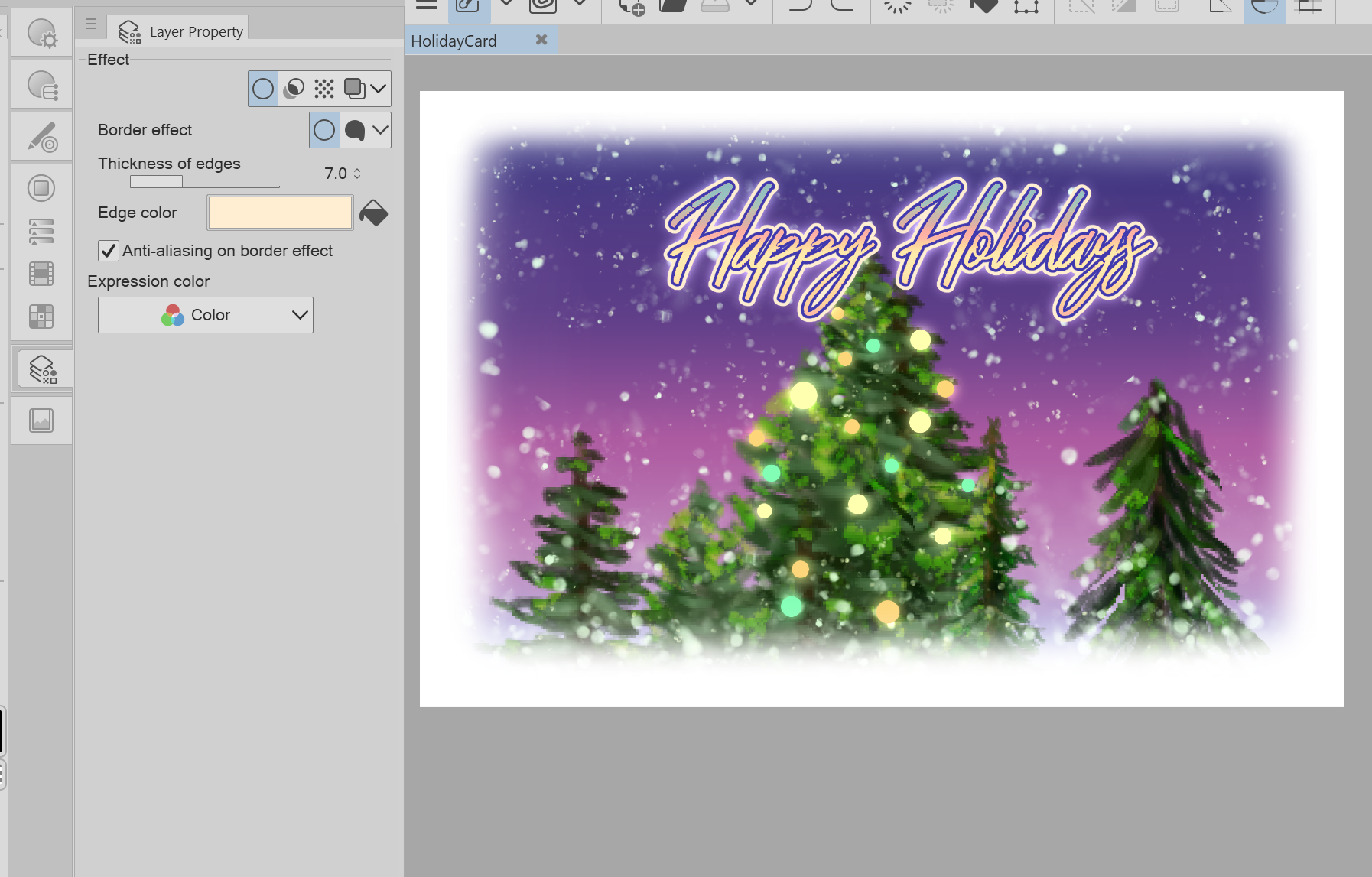Expand the Effect icons dropdown arrow

[x=379, y=89]
